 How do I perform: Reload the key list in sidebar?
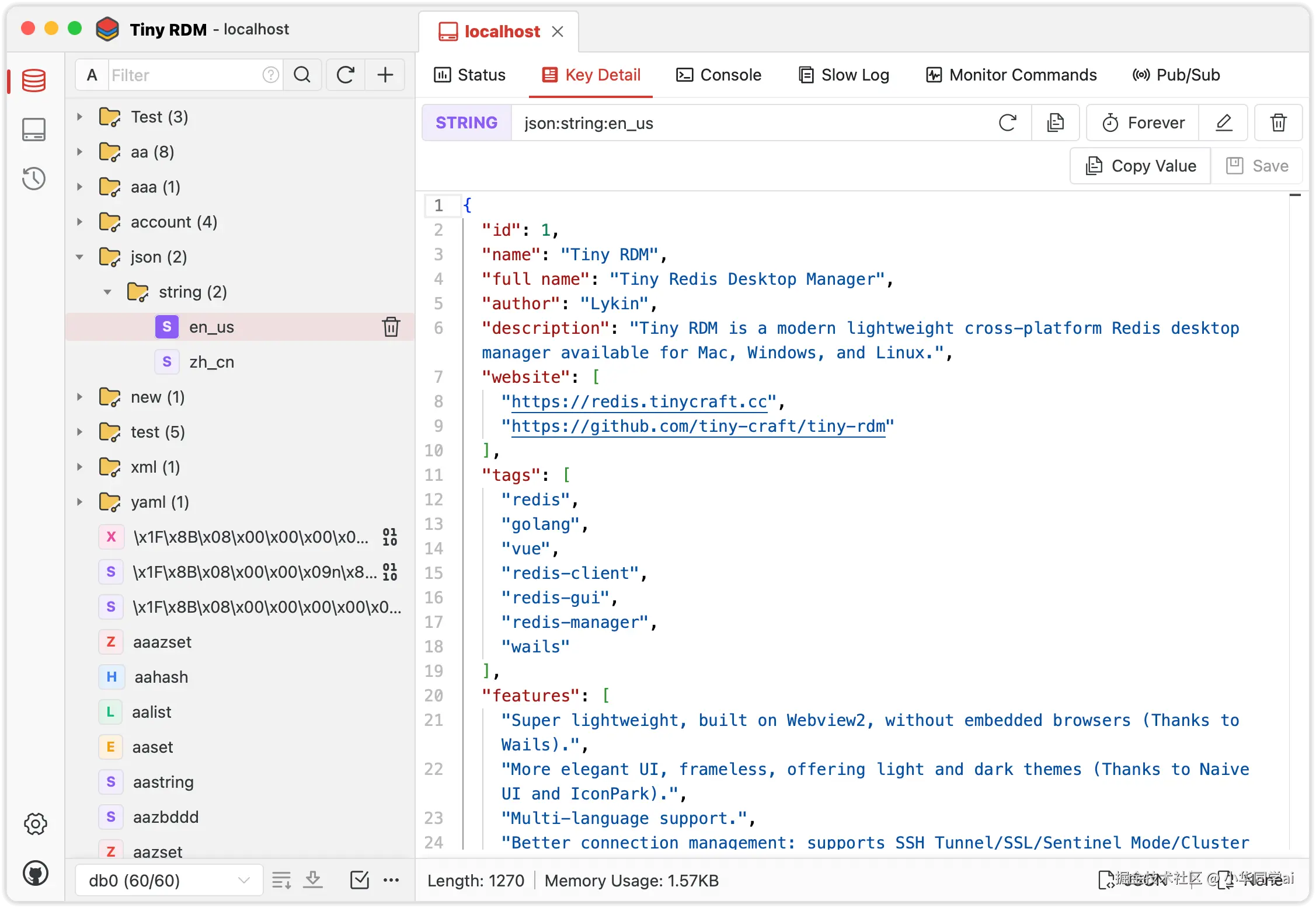click(x=346, y=75)
